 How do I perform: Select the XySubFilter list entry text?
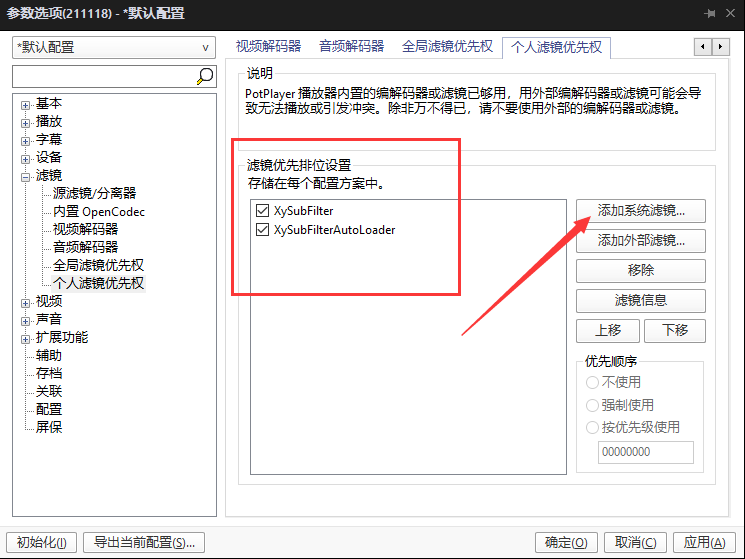coord(304,210)
